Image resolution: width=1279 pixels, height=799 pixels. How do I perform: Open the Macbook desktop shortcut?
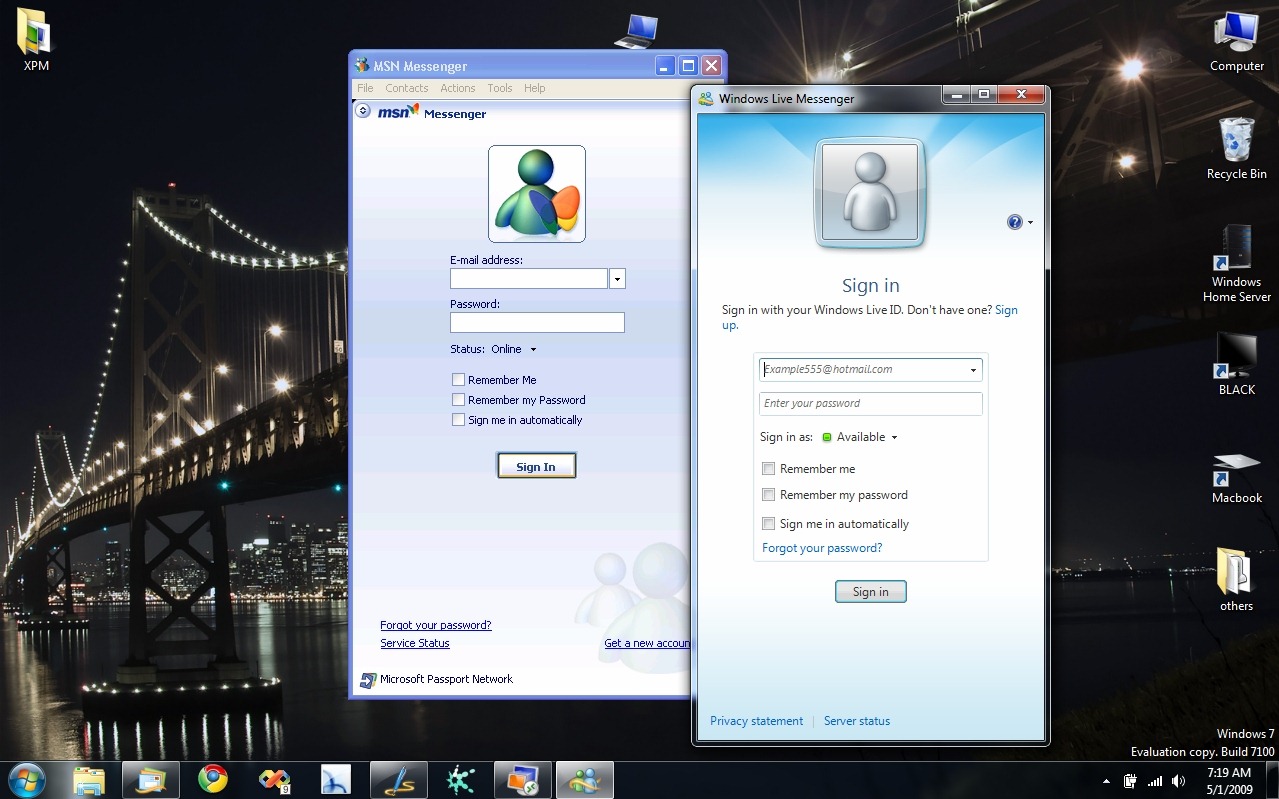[x=1237, y=477]
